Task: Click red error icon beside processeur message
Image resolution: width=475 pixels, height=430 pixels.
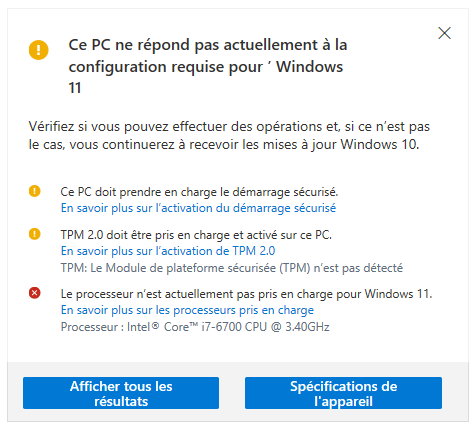Action: tap(35, 293)
